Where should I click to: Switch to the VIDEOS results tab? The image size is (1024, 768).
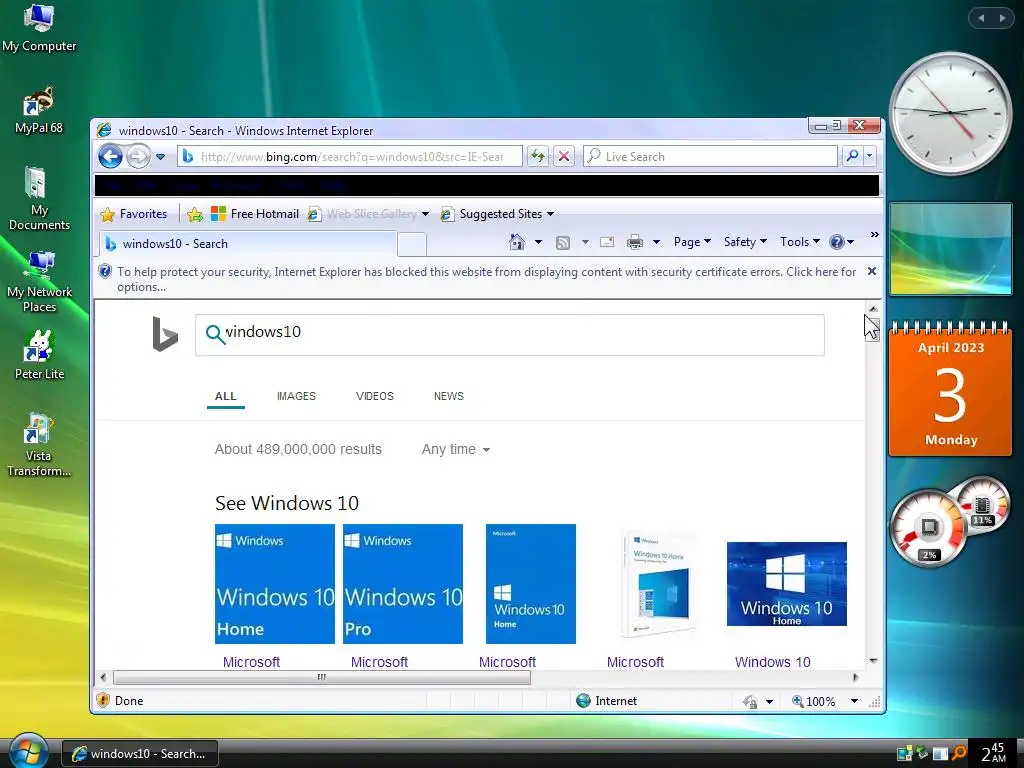coord(375,396)
